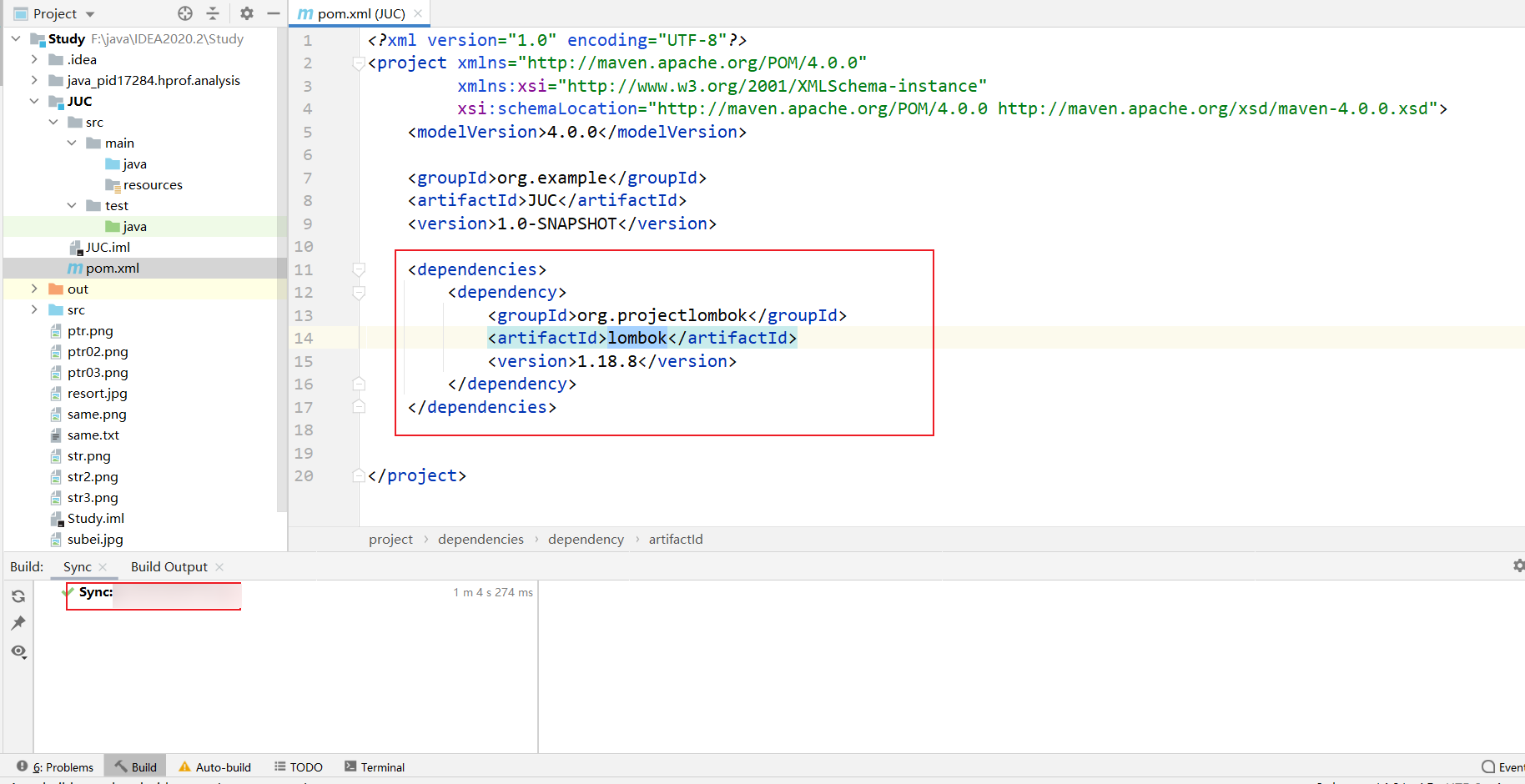The width and height of the screenshot is (1525, 784).
Task: Select the ptr.png file
Action: coord(82,330)
